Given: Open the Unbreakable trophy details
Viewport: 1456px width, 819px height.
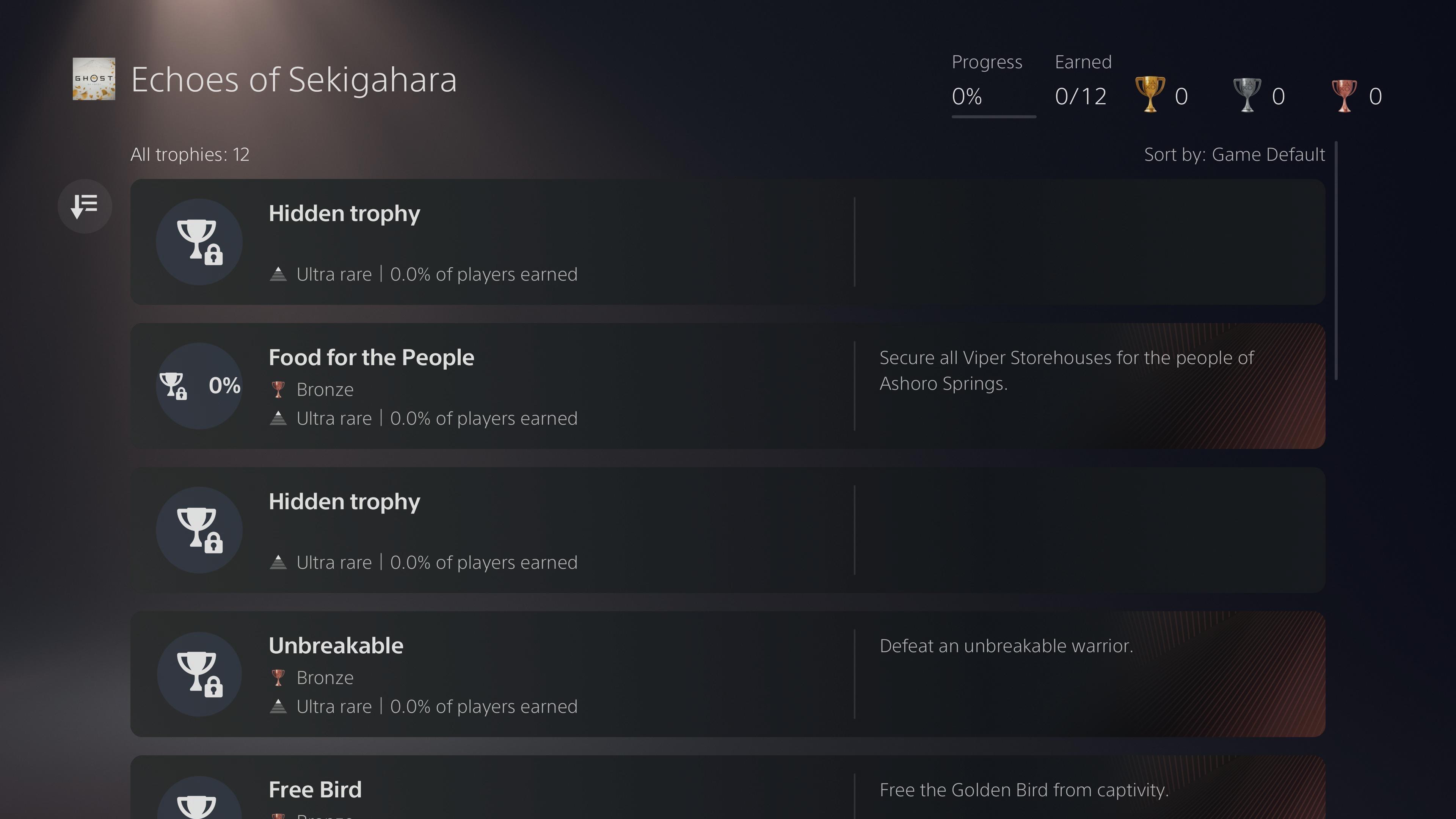Looking at the screenshot, I should coord(728,674).
